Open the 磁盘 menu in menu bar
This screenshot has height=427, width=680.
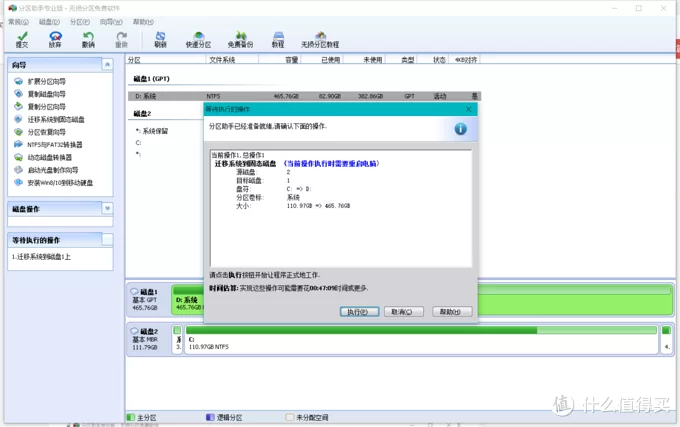click(49, 21)
